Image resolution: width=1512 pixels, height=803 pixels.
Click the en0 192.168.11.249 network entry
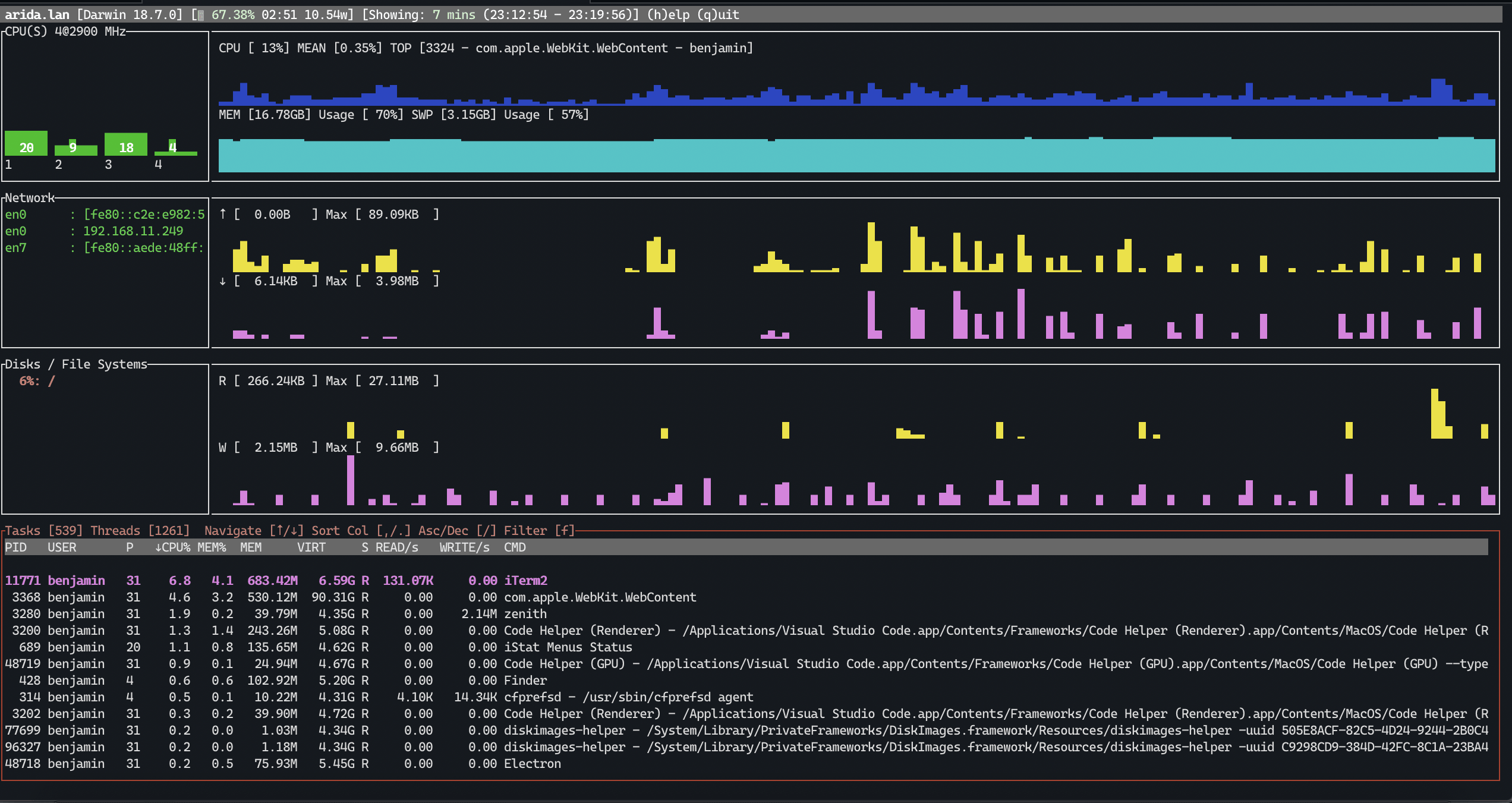[x=94, y=231]
